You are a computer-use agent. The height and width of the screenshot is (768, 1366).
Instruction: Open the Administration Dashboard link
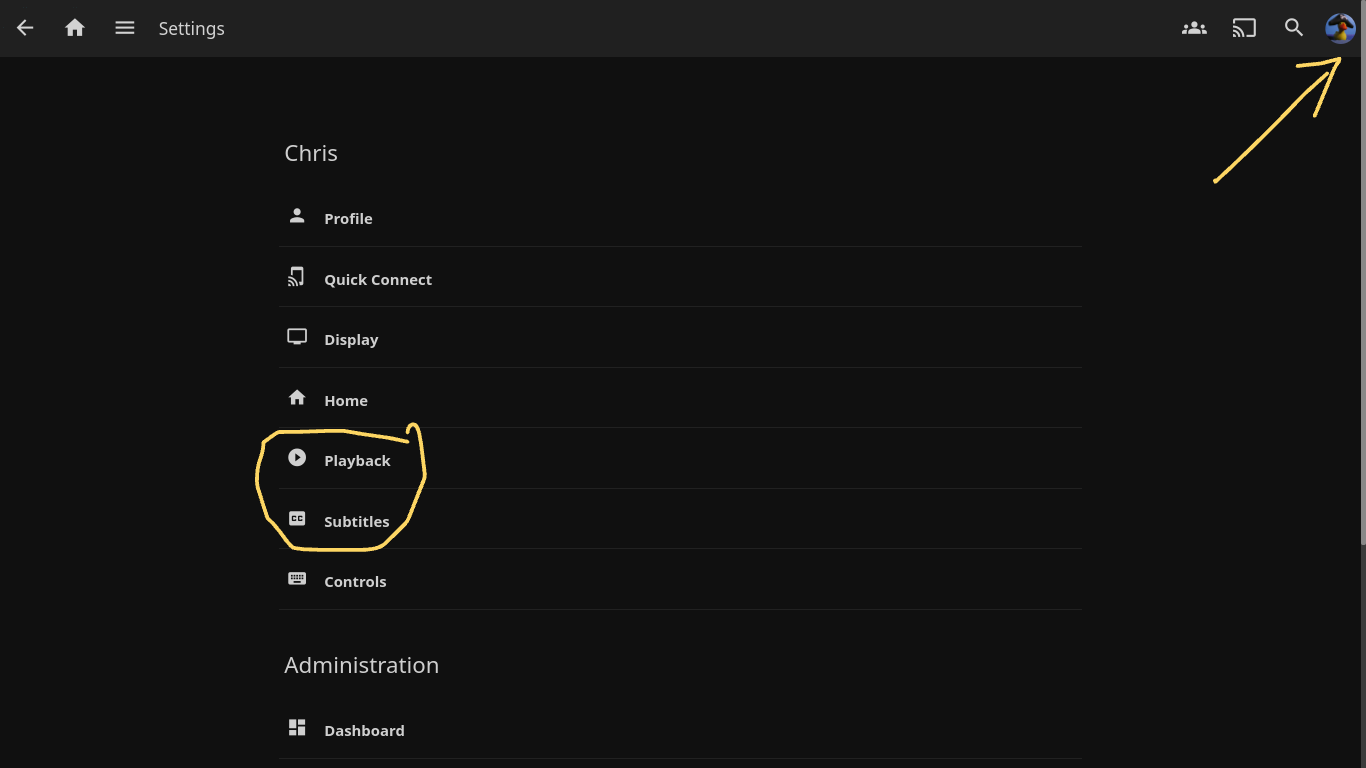coord(364,731)
